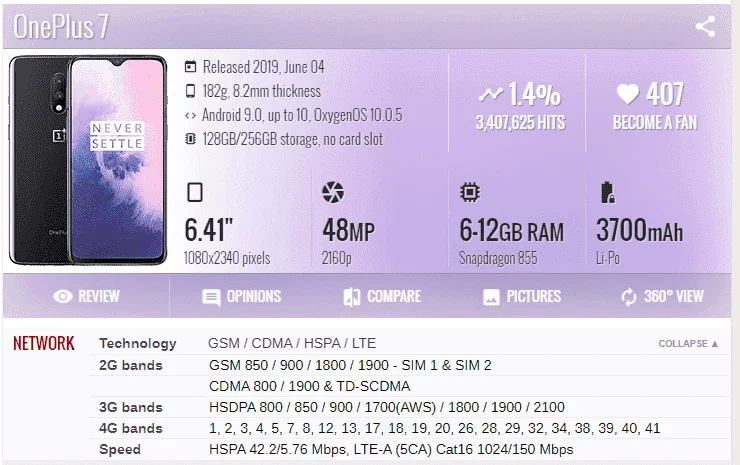The width and height of the screenshot is (740, 465).
Task: Open the 360° View tab
Action: [x=662, y=296]
